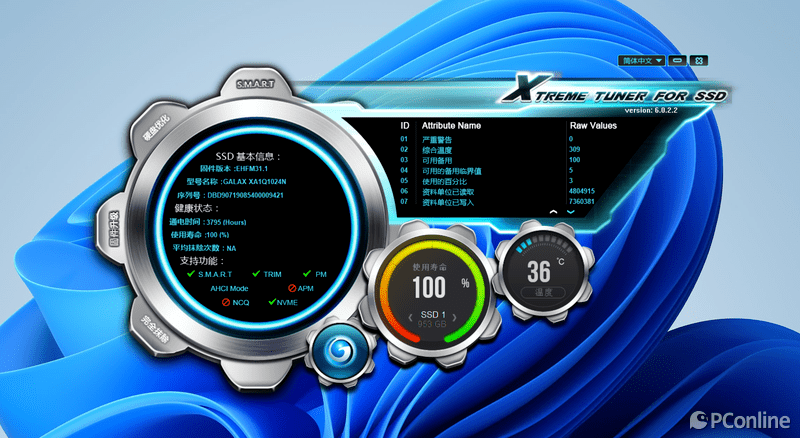Click the 36°C temperature readout

coord(541,270)
